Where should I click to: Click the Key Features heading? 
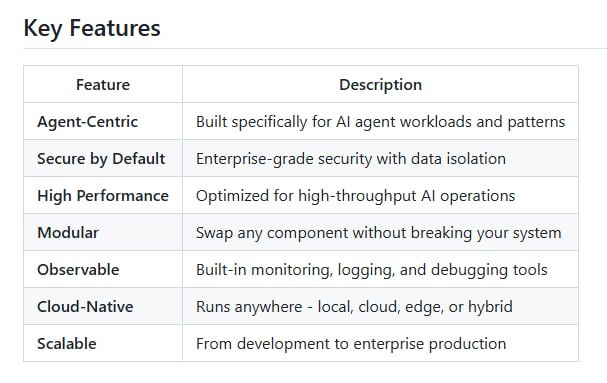[x=92, y=29]
